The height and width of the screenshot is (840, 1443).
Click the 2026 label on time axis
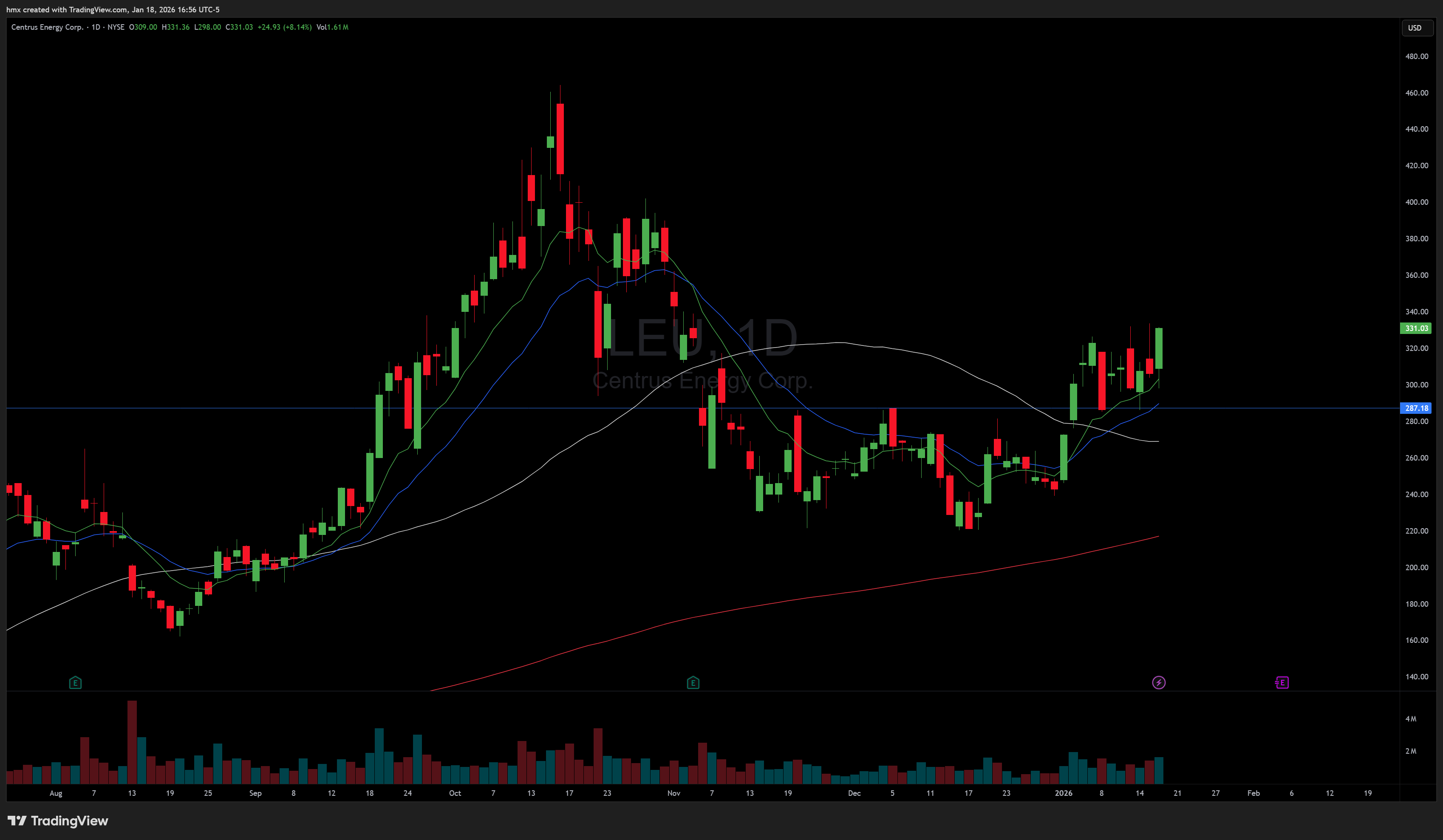(1064, 793)
